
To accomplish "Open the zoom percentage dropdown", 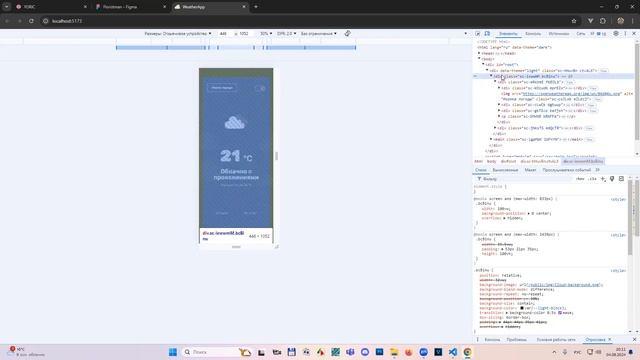I will click(266, 33).
